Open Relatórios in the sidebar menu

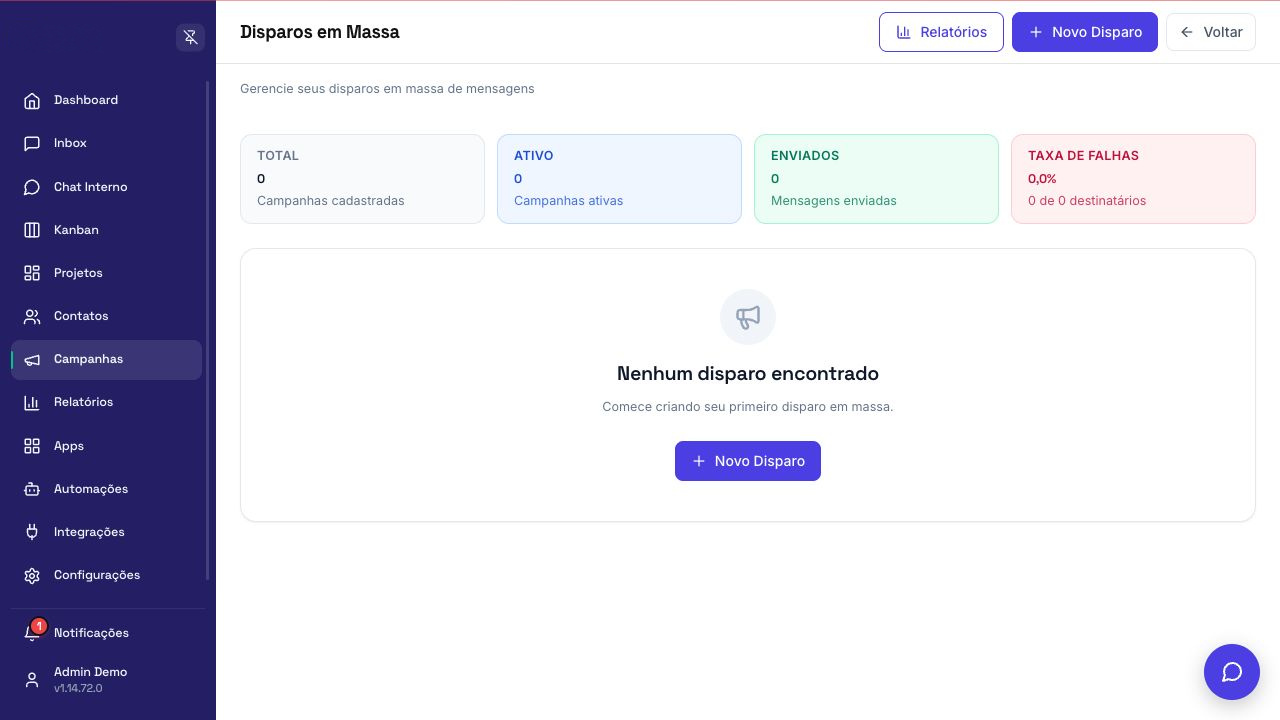pyautogui.click(x=106, y=402)
